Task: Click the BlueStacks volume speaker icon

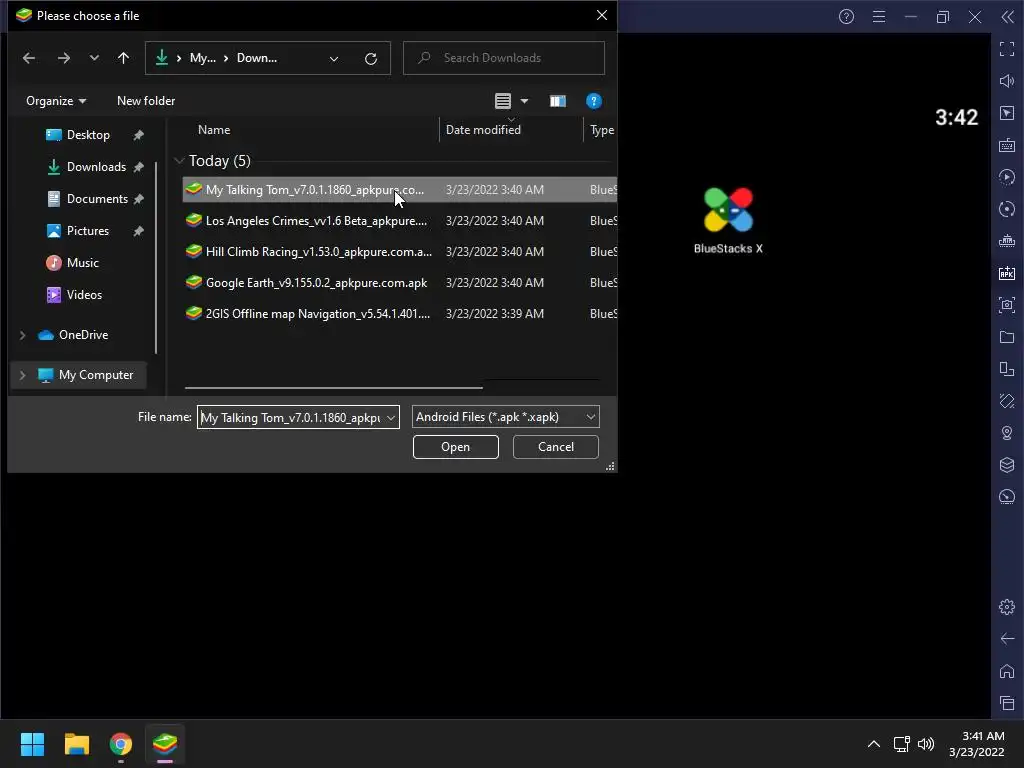Action: 1006,81
